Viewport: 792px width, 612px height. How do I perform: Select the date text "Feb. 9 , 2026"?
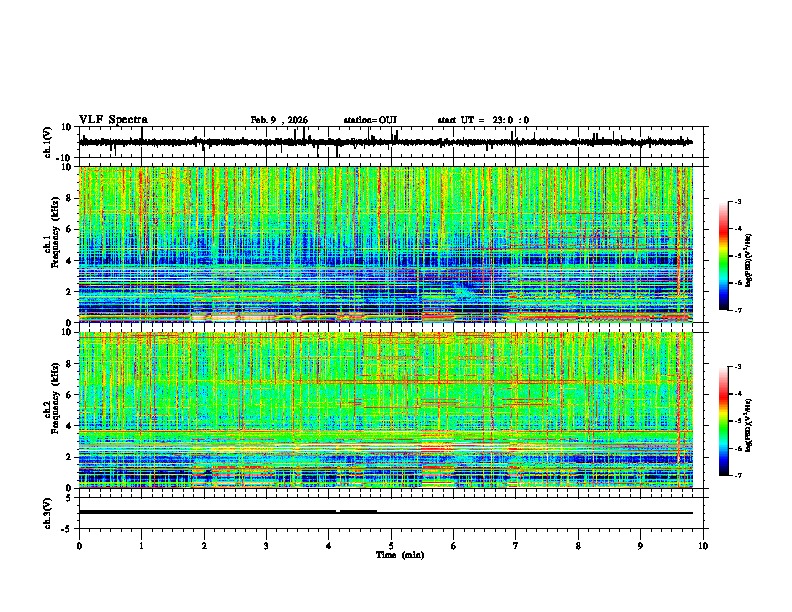[x=279, y=120]
